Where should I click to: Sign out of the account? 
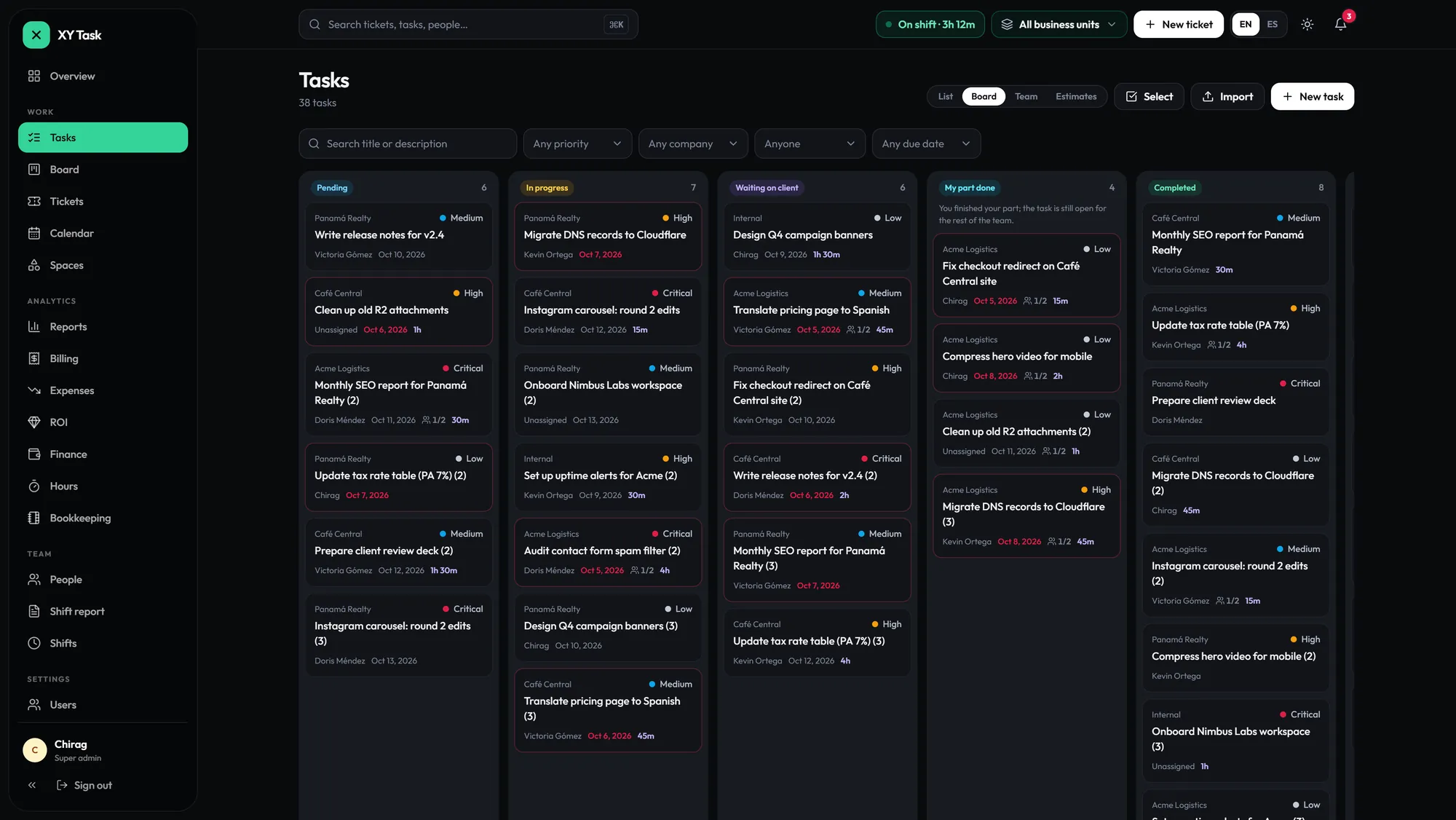point(84,785)
